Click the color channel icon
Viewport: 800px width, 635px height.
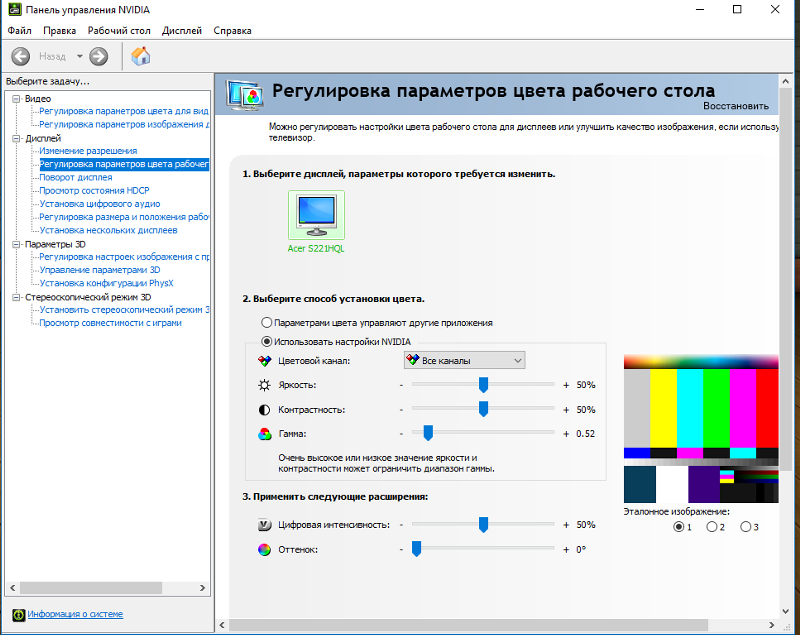264,361
